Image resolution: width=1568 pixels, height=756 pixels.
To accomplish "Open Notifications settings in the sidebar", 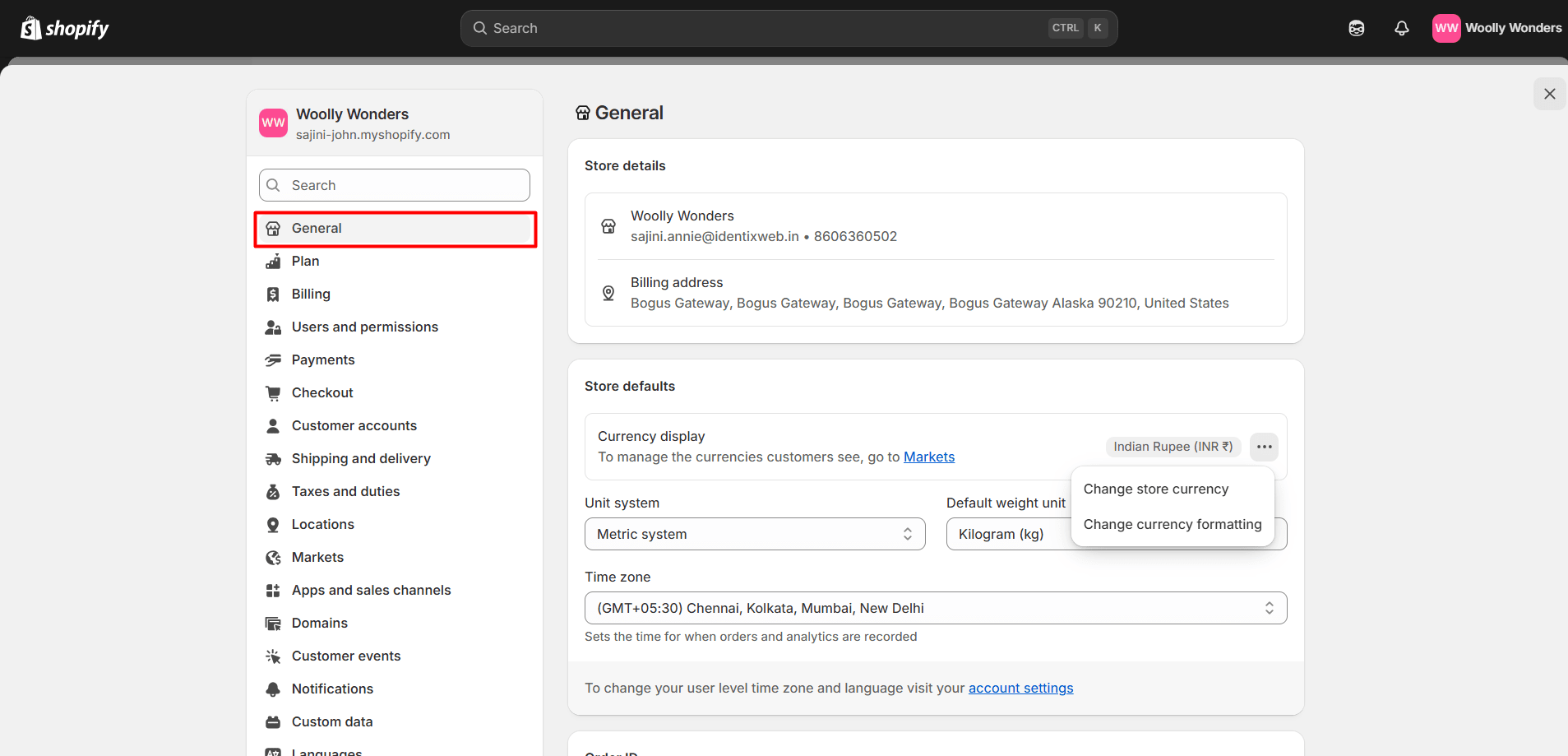I will pos(395,689).
